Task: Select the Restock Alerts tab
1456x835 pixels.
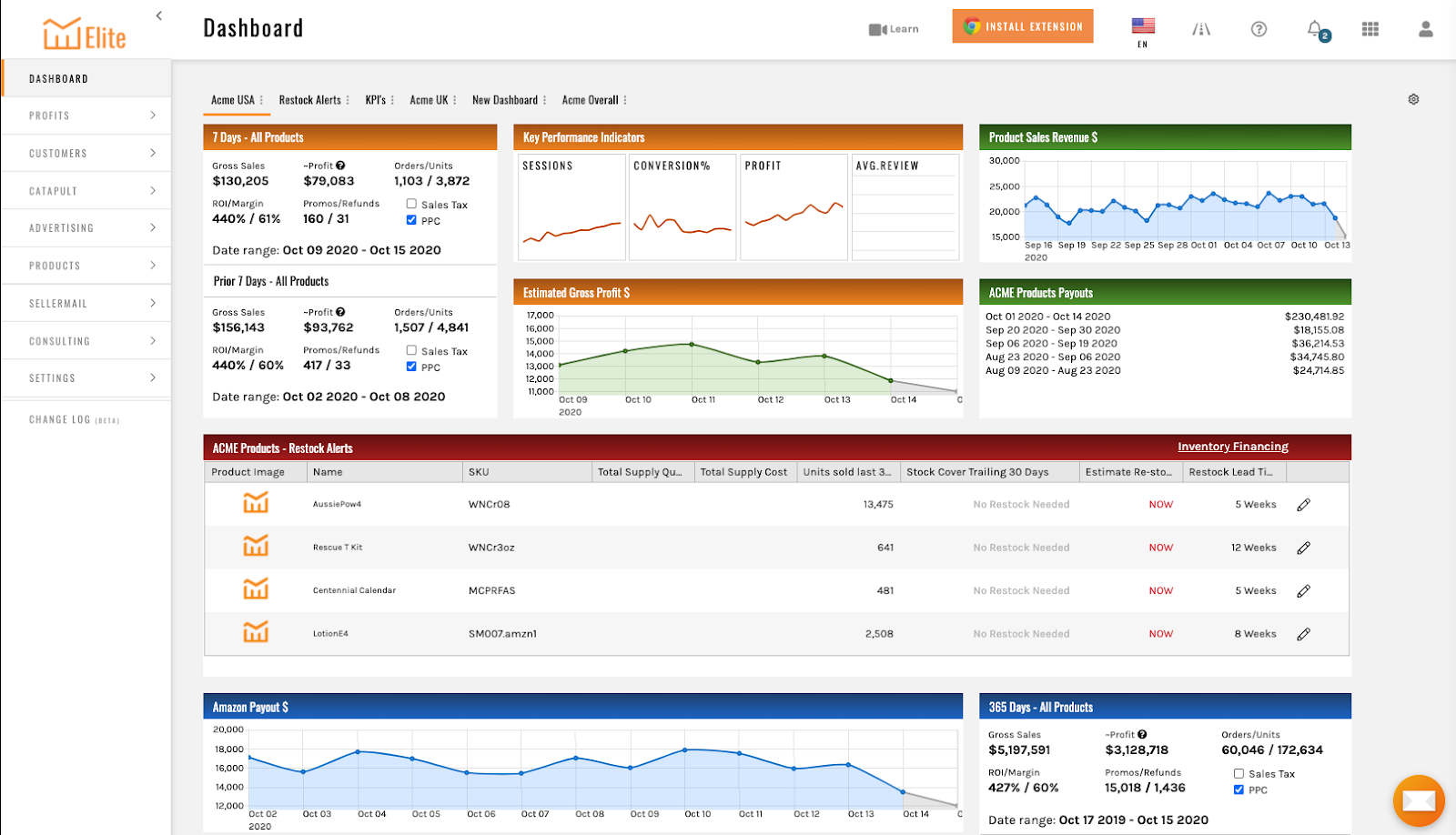Action: click(x=309, y=100)
